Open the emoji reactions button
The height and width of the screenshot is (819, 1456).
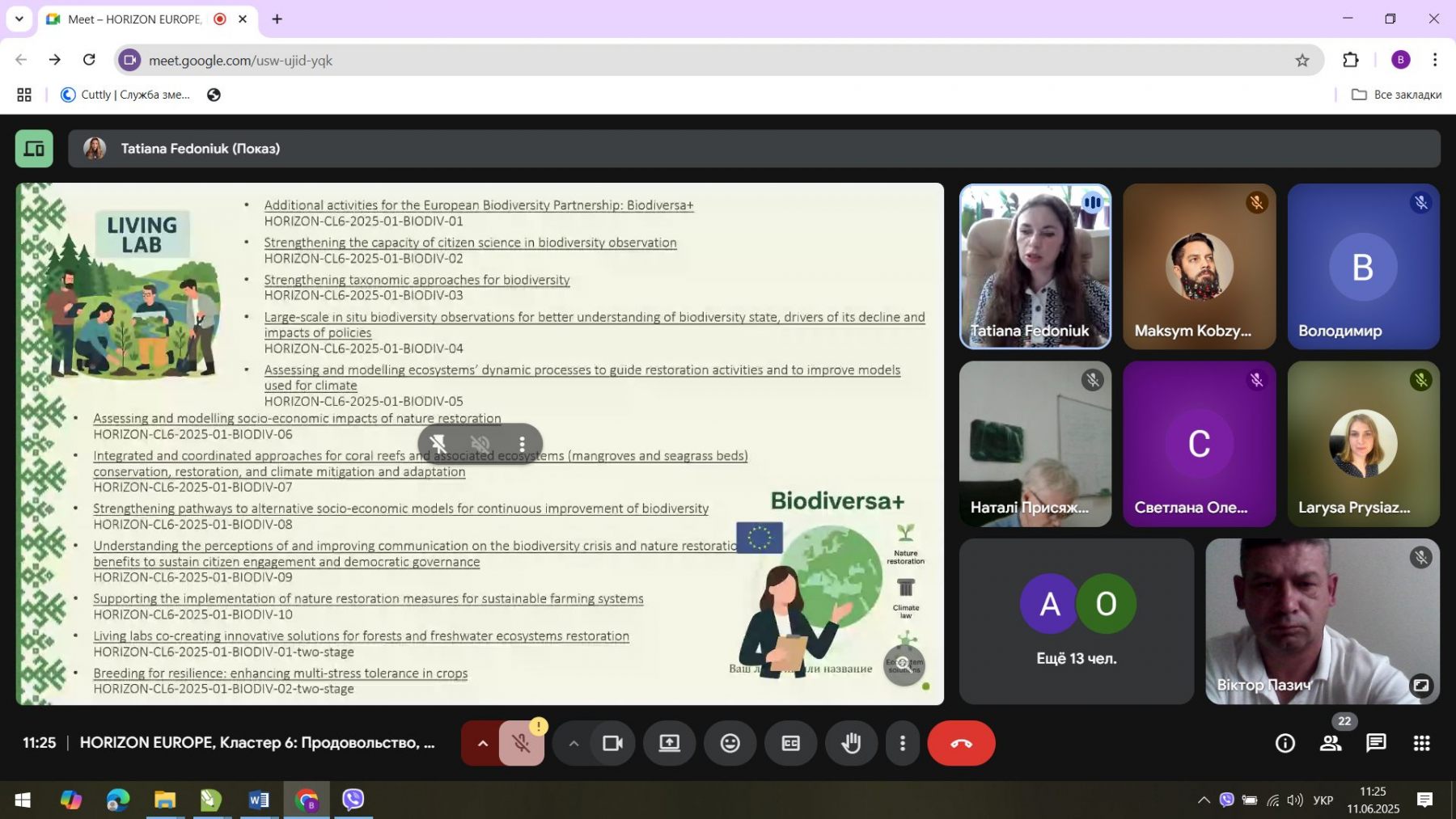click(x=730, y=743)
